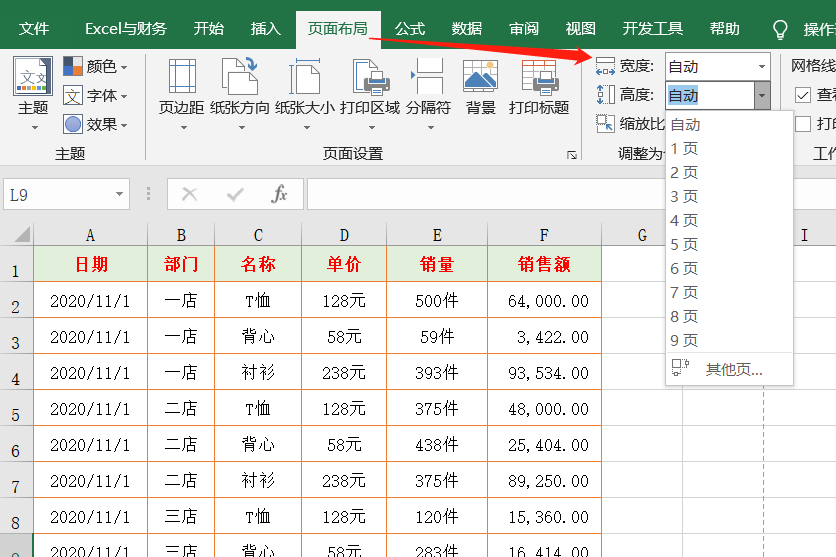Open the 页面布局 tab
The height and width of the screenshot is (557, 836).
(338, 28)
